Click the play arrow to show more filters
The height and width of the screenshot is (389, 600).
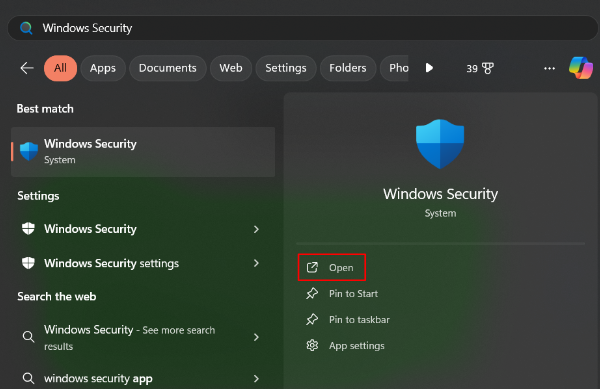pos(429,68)
